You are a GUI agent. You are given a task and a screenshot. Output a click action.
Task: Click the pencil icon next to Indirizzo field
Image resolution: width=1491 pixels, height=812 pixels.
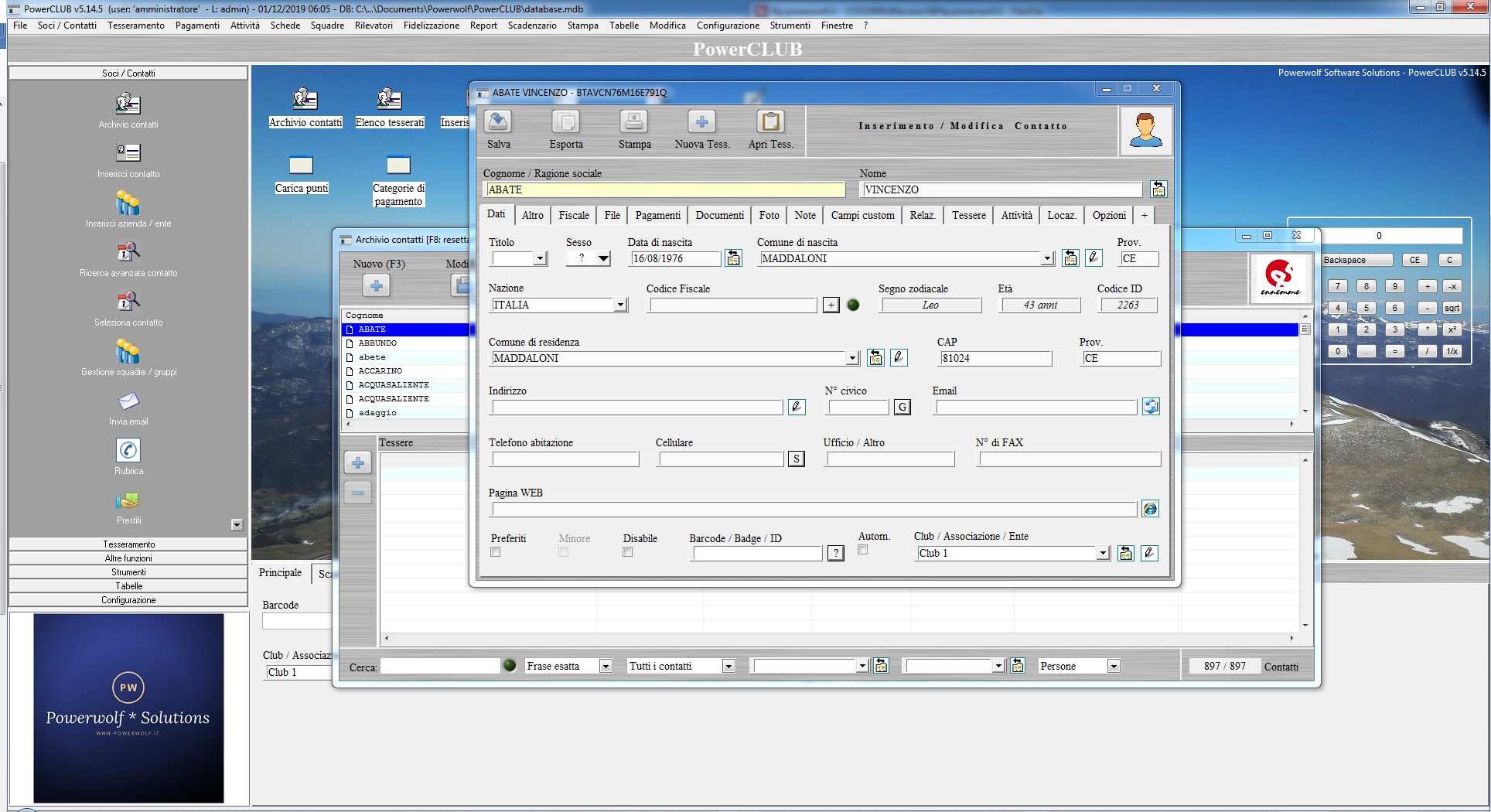click(797, 407)
